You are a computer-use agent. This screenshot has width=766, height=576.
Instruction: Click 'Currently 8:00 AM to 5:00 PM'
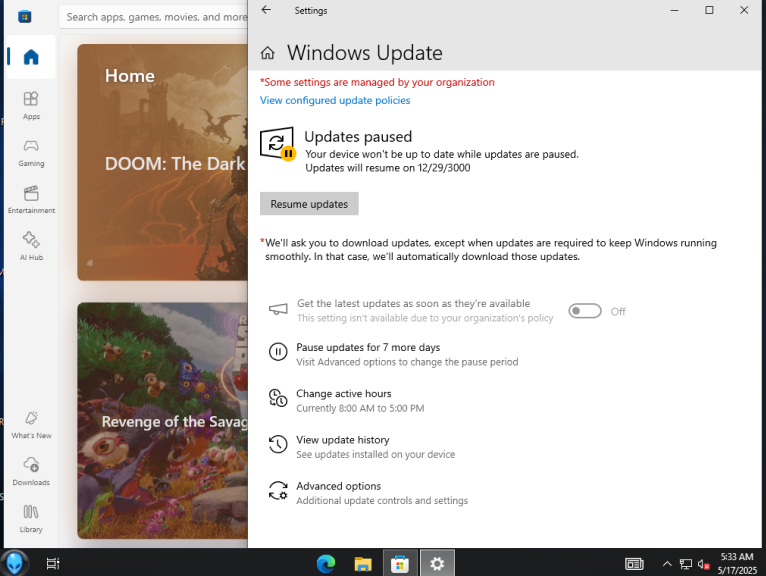click(x=360, y=408)
